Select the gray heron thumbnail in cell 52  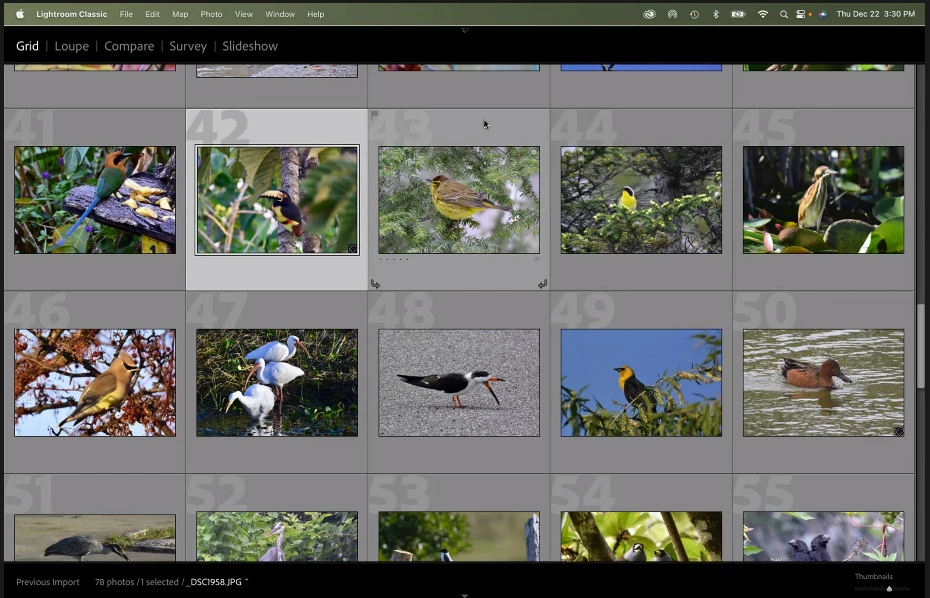(277, 536)
